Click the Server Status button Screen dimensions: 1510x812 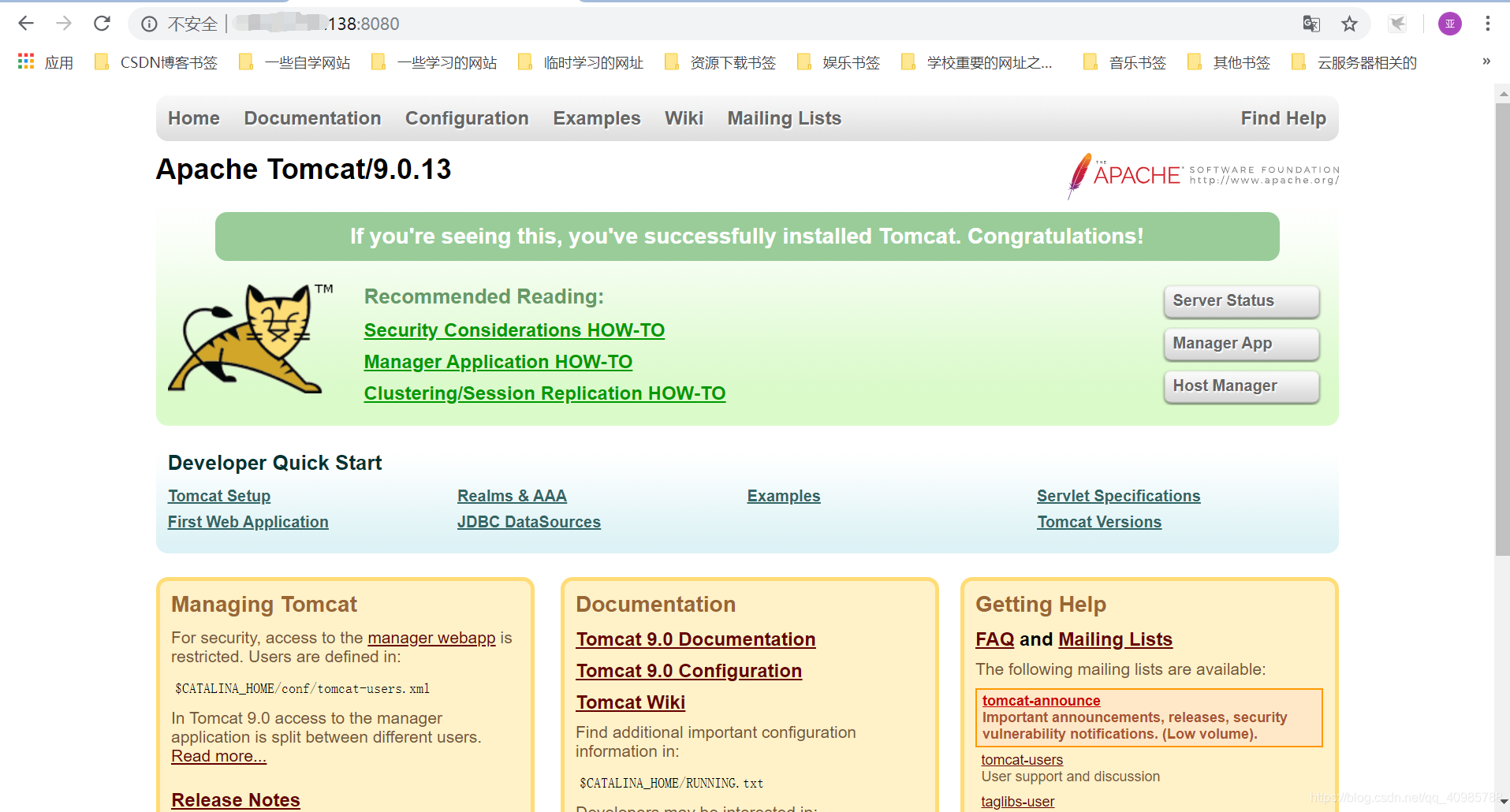click(1241, 301)
